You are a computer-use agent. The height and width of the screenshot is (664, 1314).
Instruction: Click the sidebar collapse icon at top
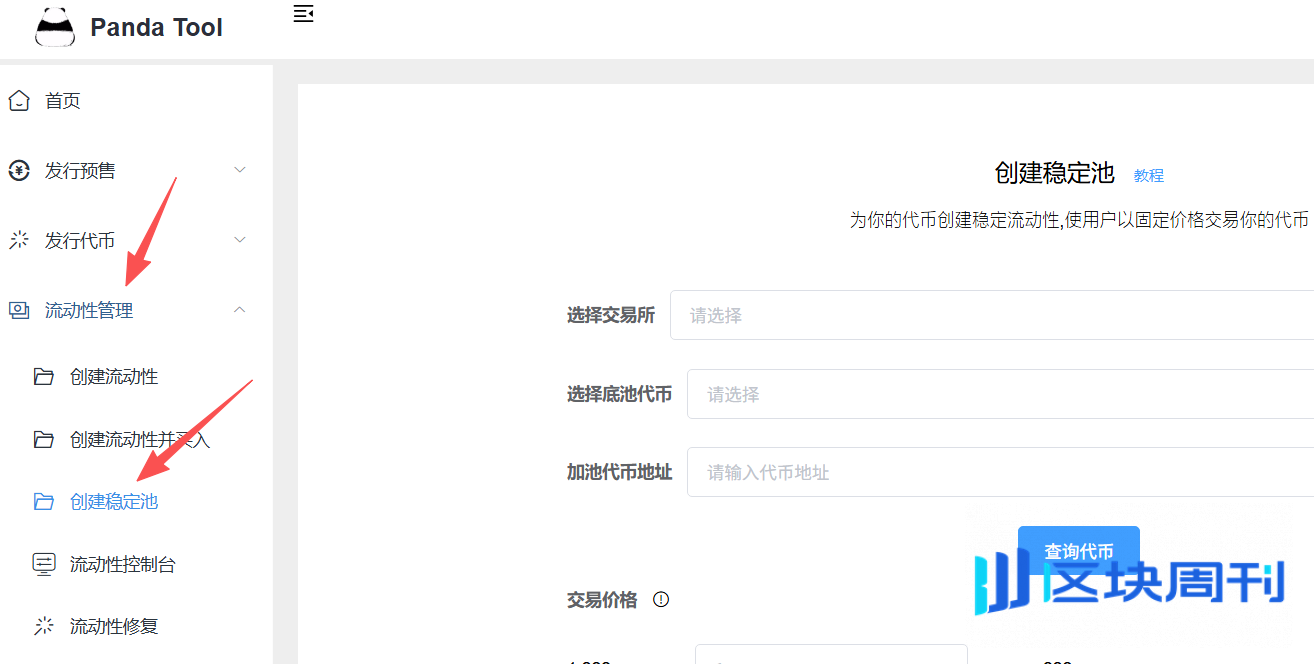click(302, 14)
